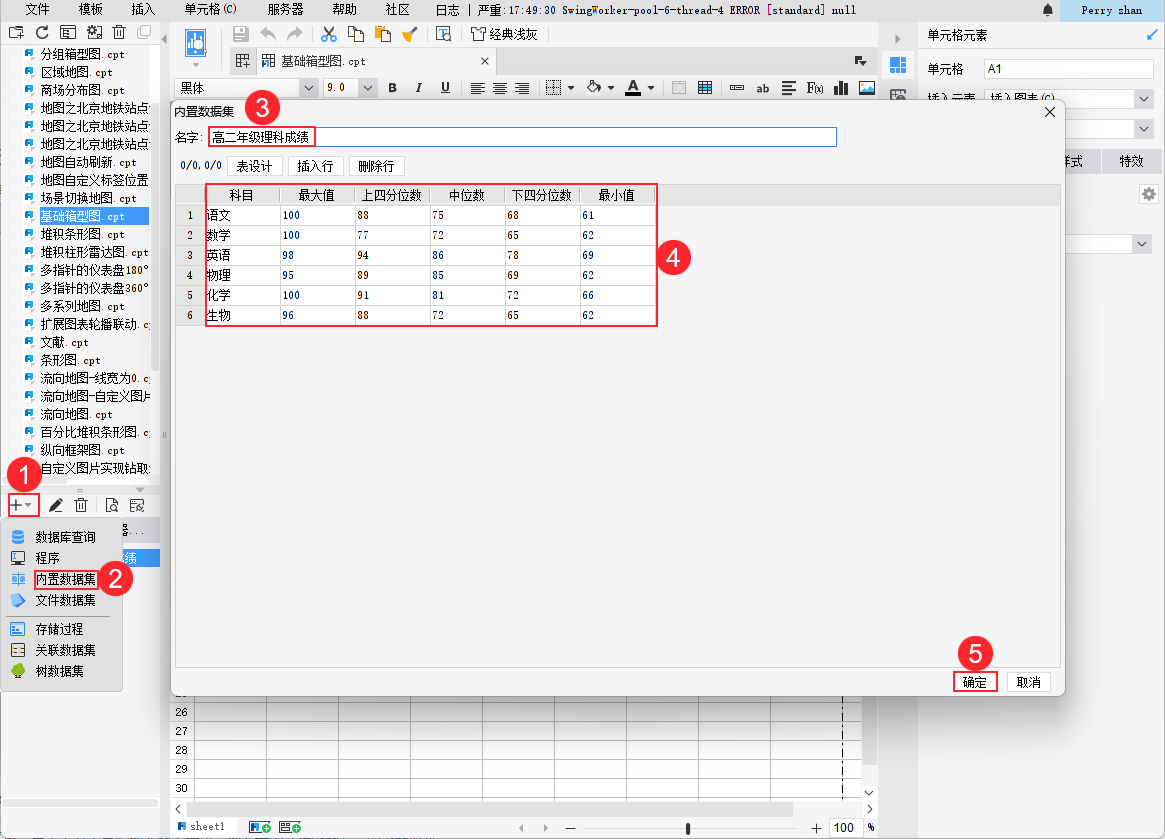Click the Format painter brush icon
Image resolution: width=1165 pixels, height=839 pixels.
point(409,34)
